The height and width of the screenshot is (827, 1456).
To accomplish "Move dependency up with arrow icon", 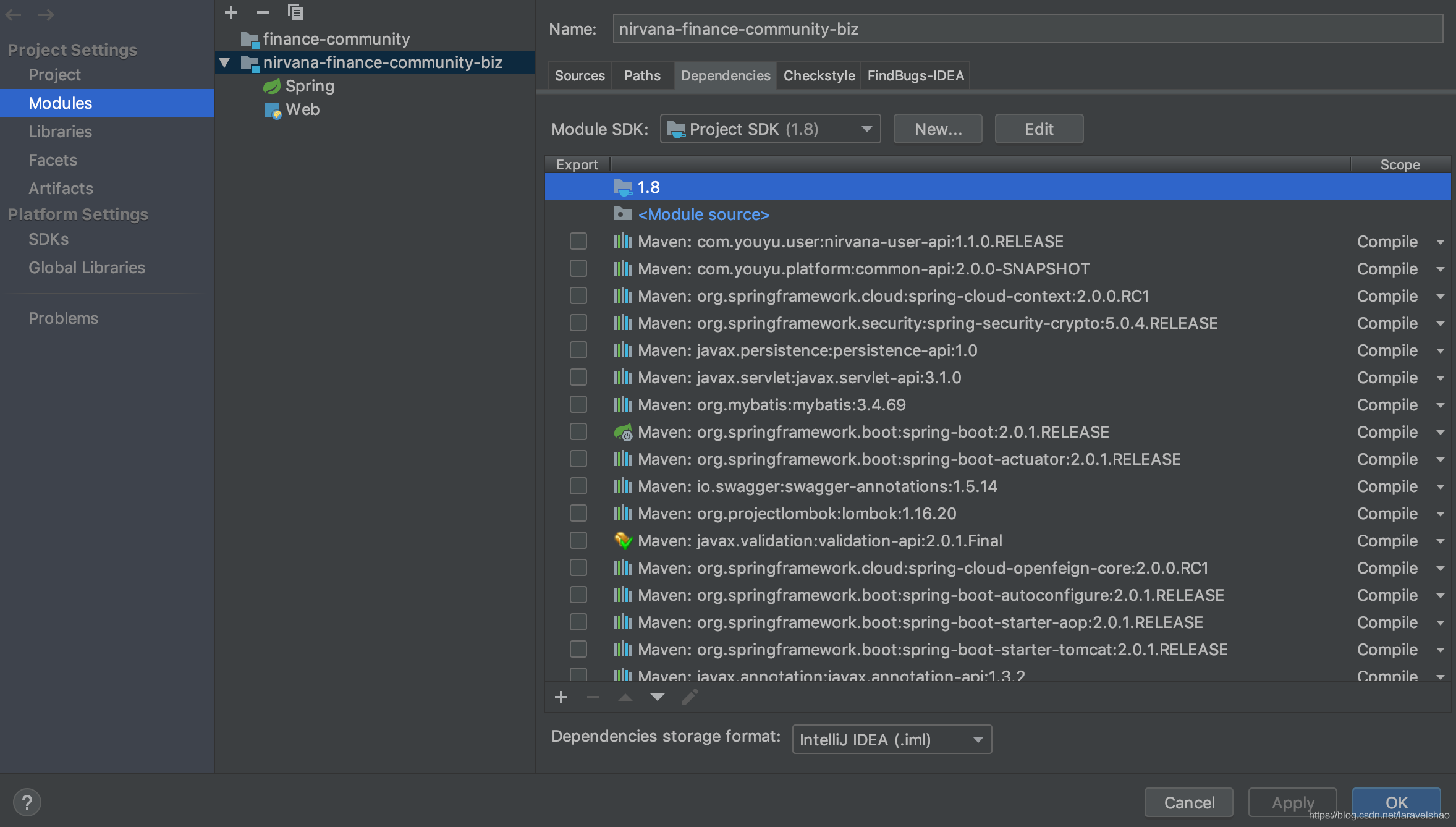I will tap(625, 697).
